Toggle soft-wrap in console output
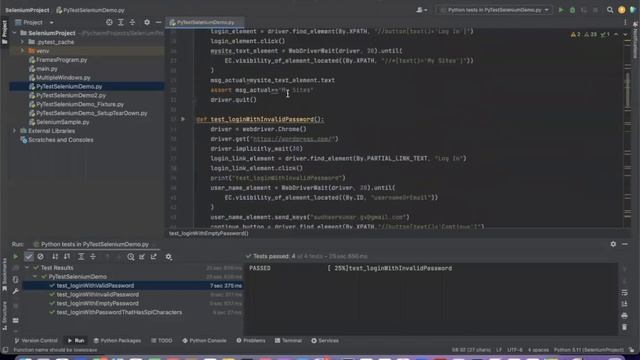Viewport: 640px width, 360px height. (624, 293)
